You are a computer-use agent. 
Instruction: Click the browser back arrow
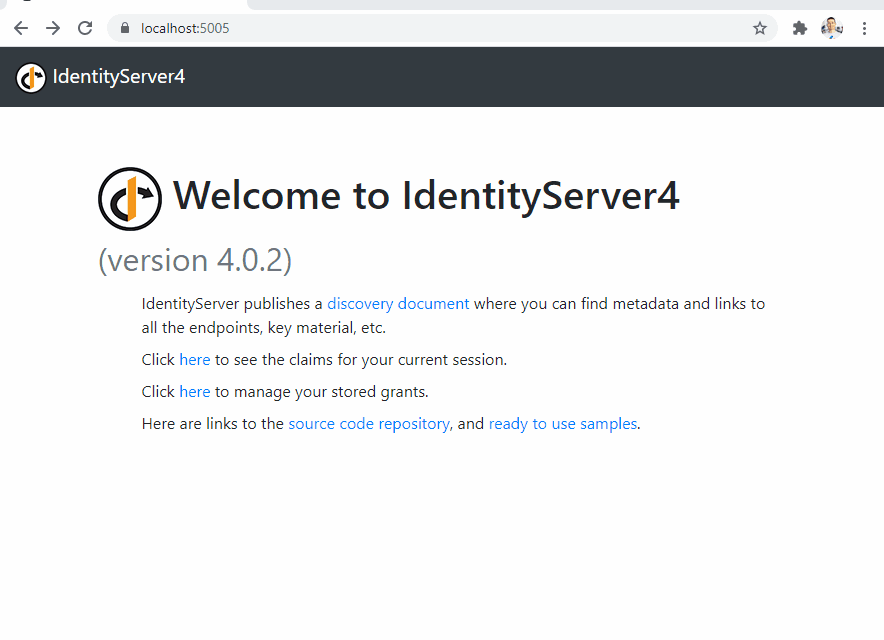point(21,28)
